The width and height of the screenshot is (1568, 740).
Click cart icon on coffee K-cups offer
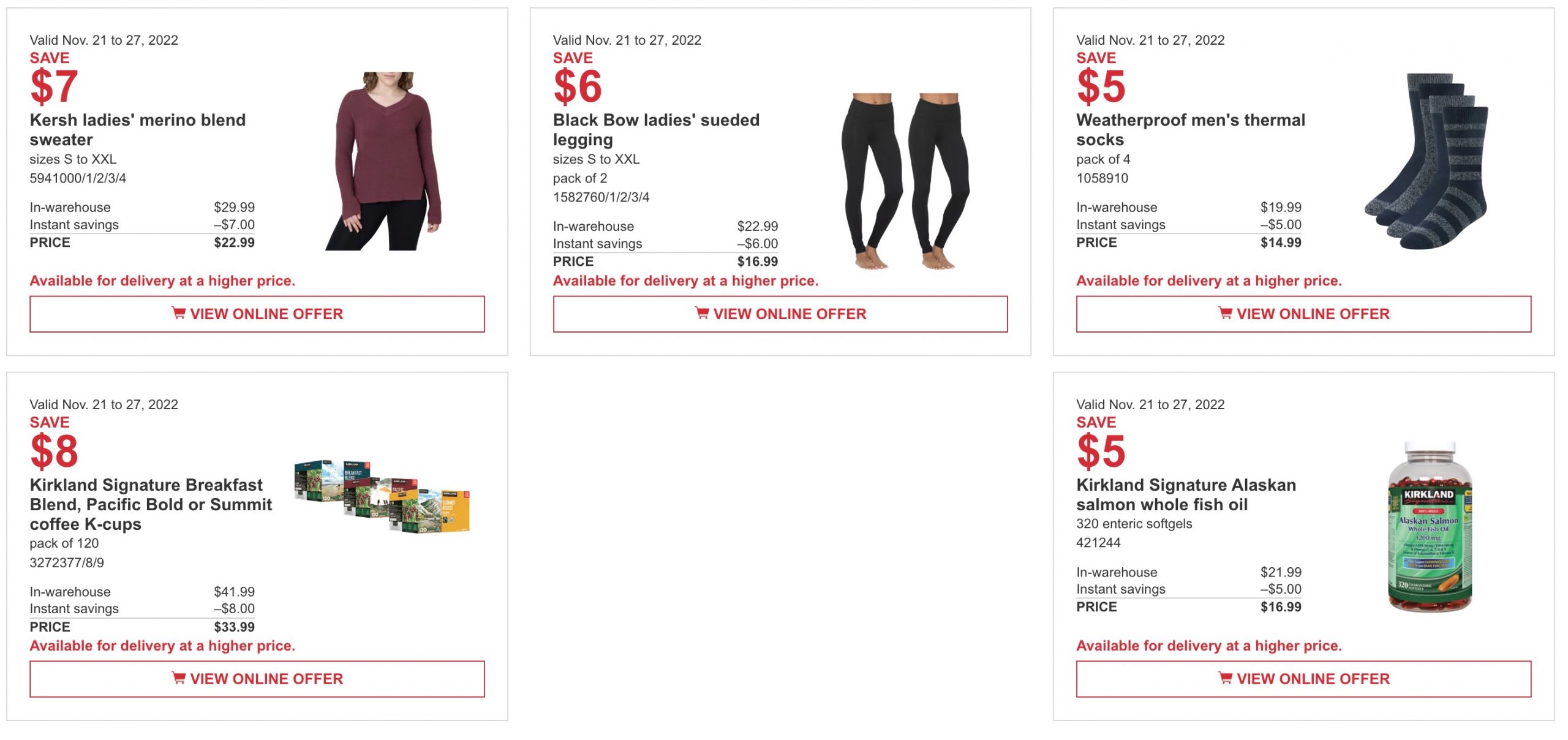click(x=178, y=678)
